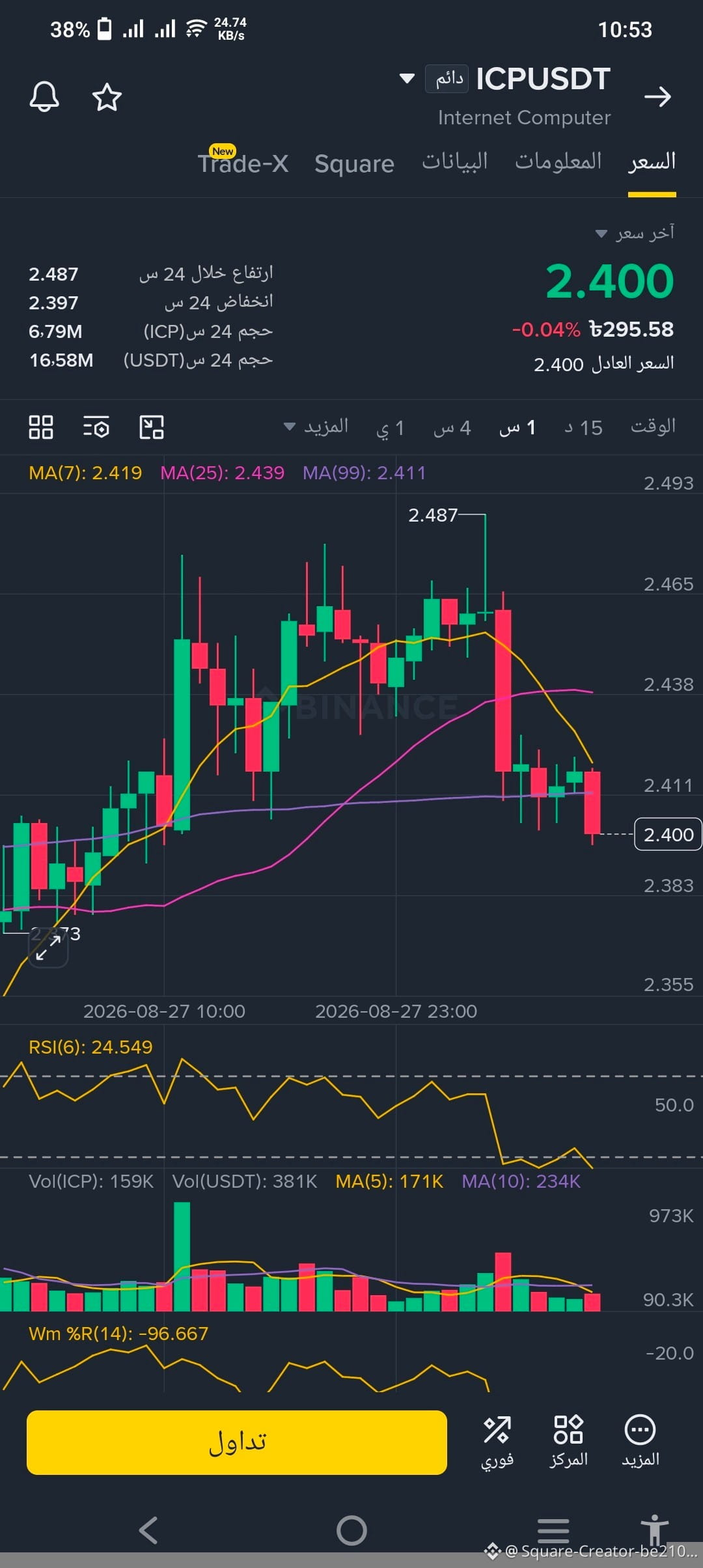Viewport: 703px width, 1568px height.
Task: Tap the RSI(6): 24.549 label
Action: coord(90,1047)
